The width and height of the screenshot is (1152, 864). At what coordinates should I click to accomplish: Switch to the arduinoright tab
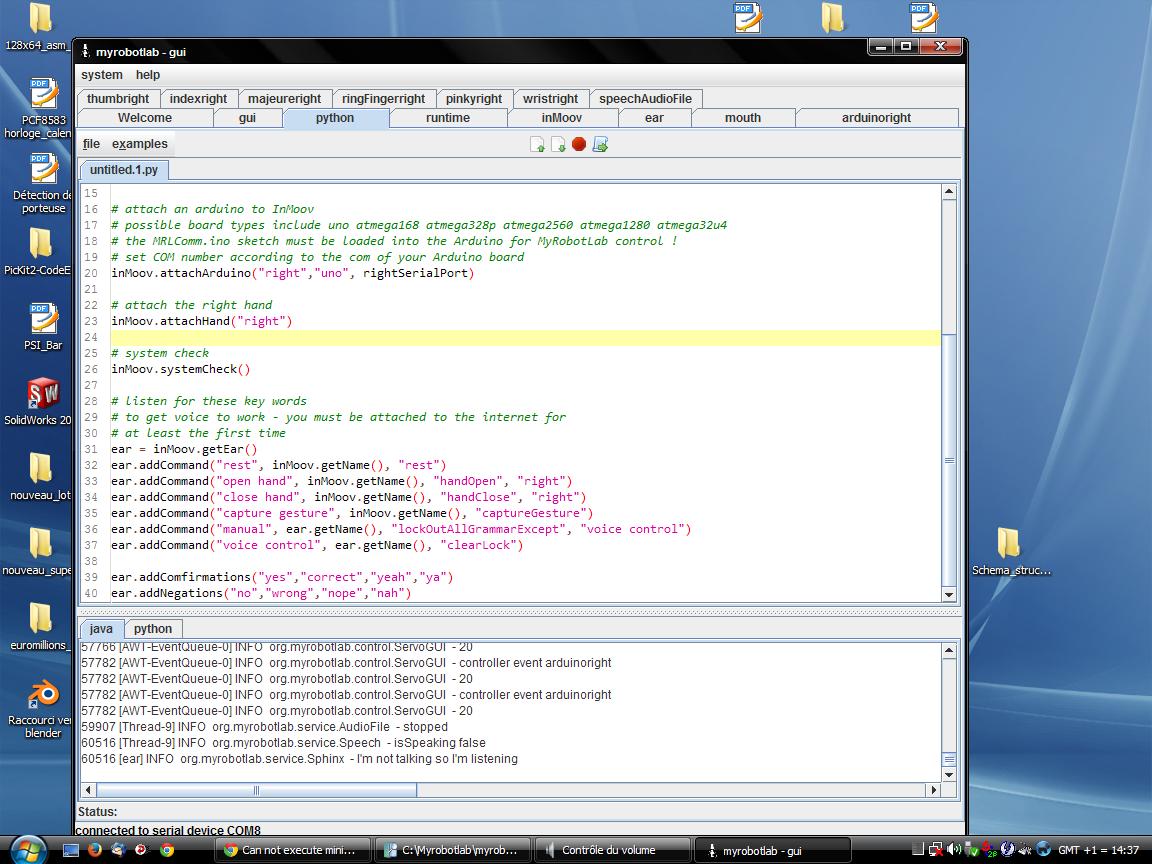(x=876, y=118)
